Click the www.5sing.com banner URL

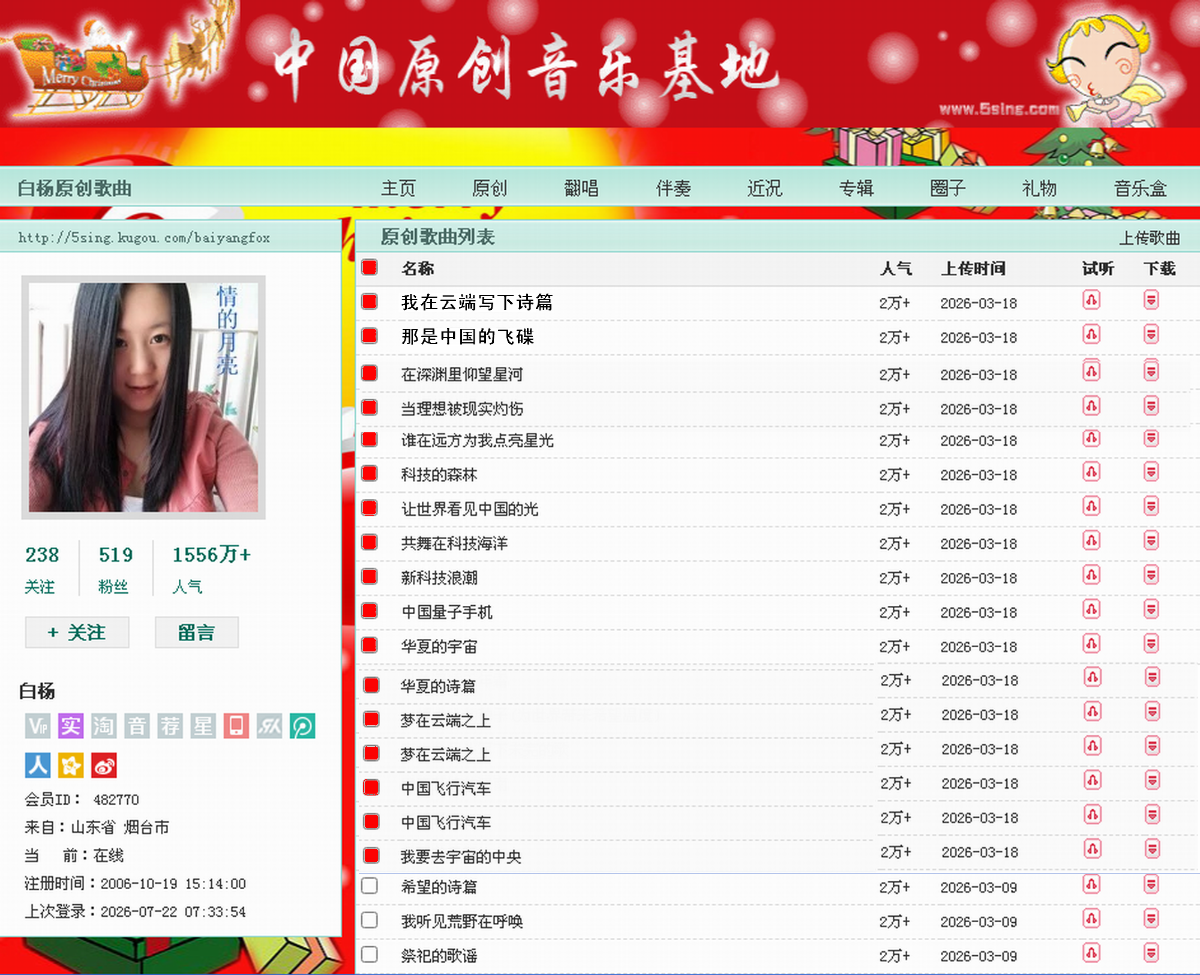[x=998, y=109]
